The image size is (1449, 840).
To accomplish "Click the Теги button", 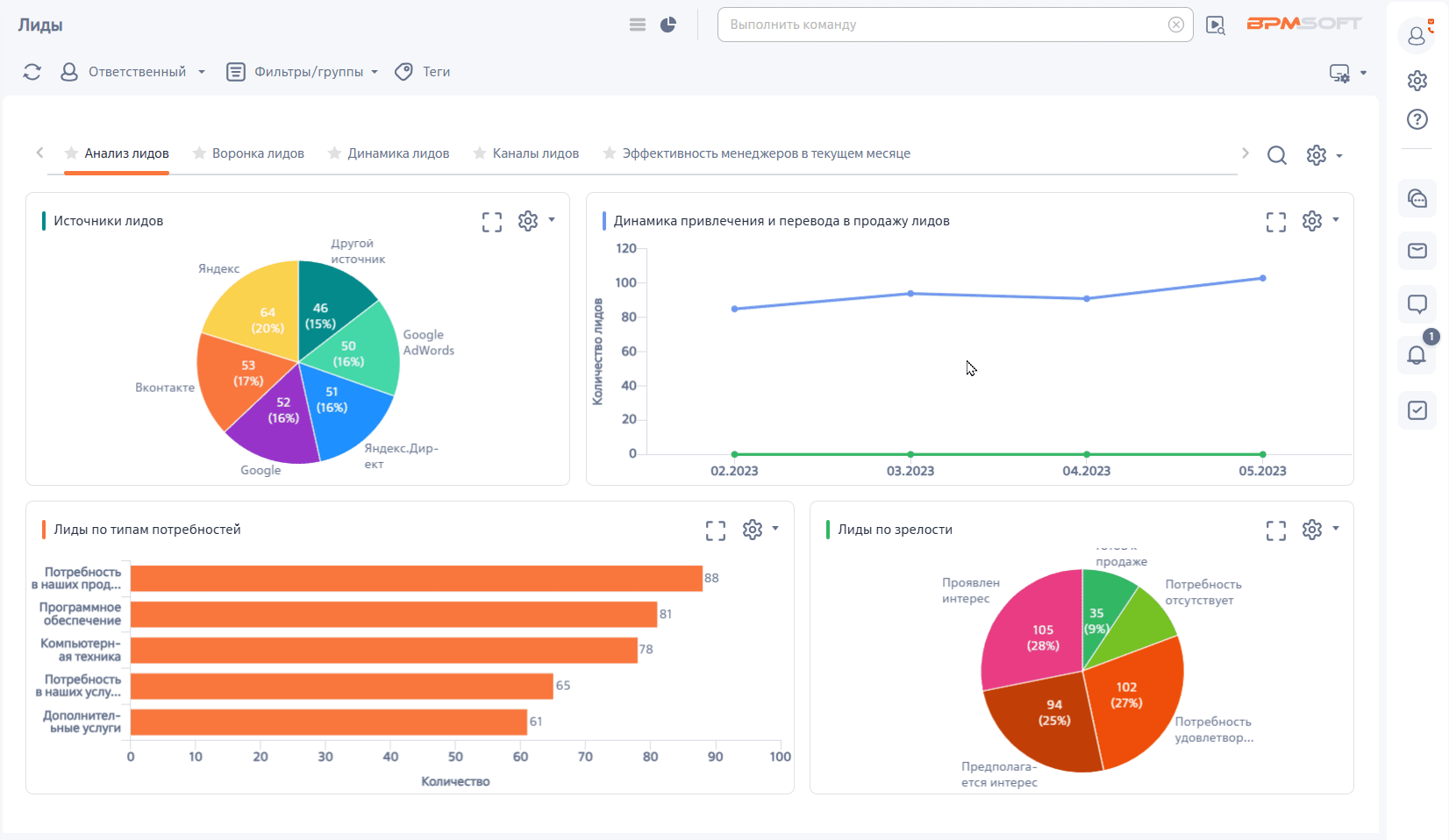I will coord(424,72).
